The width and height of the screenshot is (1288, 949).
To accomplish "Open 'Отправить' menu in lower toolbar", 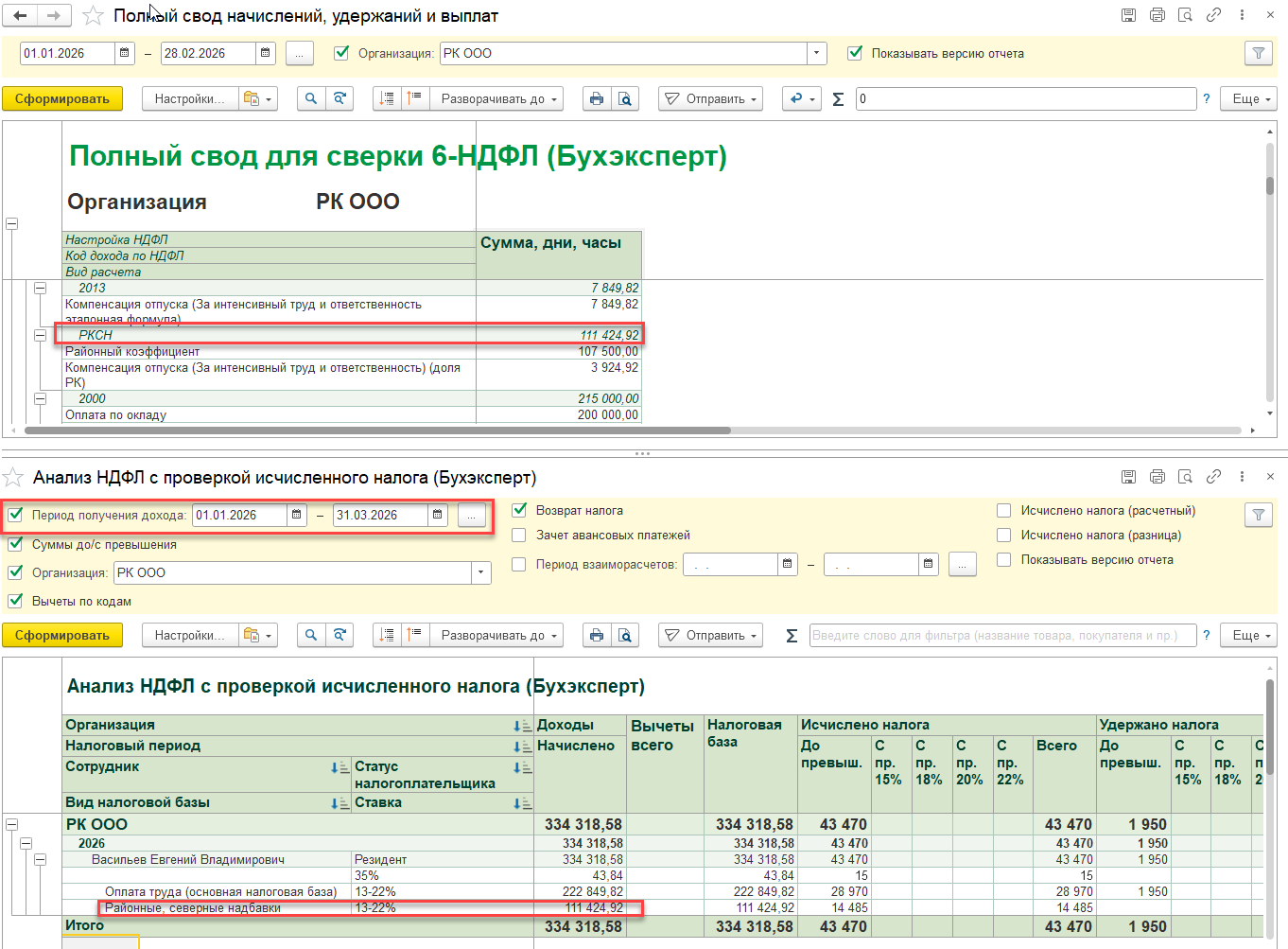I will tap(712, 636).
